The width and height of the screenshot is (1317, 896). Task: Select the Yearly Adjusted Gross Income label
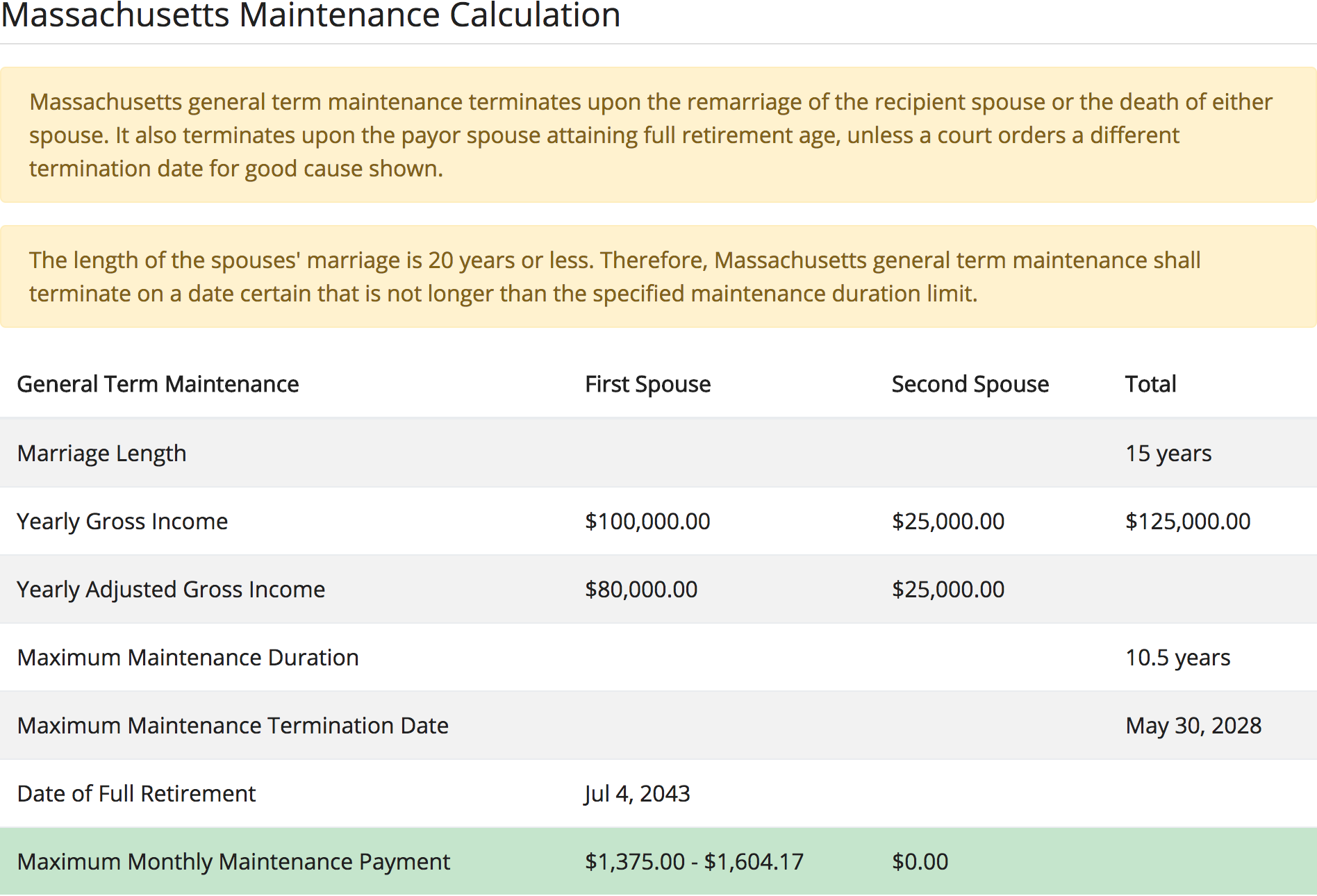click(171, 589)
